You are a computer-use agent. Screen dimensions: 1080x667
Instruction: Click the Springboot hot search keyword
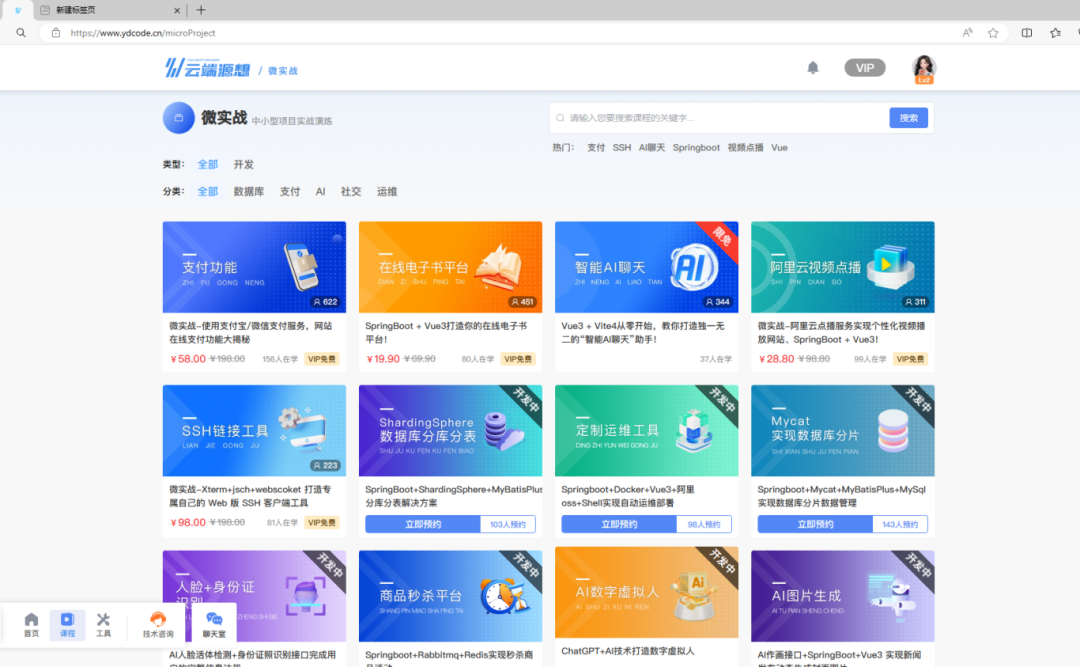696,147
